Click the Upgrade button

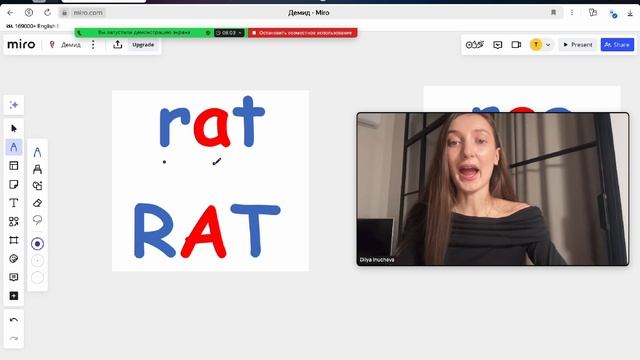pyautogui.click(x=143, y=44)
